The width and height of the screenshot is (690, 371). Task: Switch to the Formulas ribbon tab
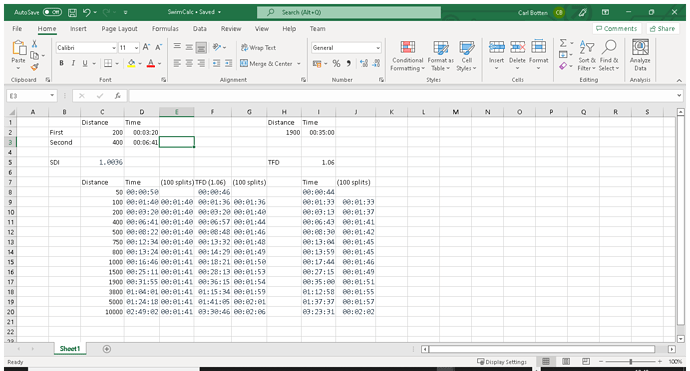pos(165,29)
